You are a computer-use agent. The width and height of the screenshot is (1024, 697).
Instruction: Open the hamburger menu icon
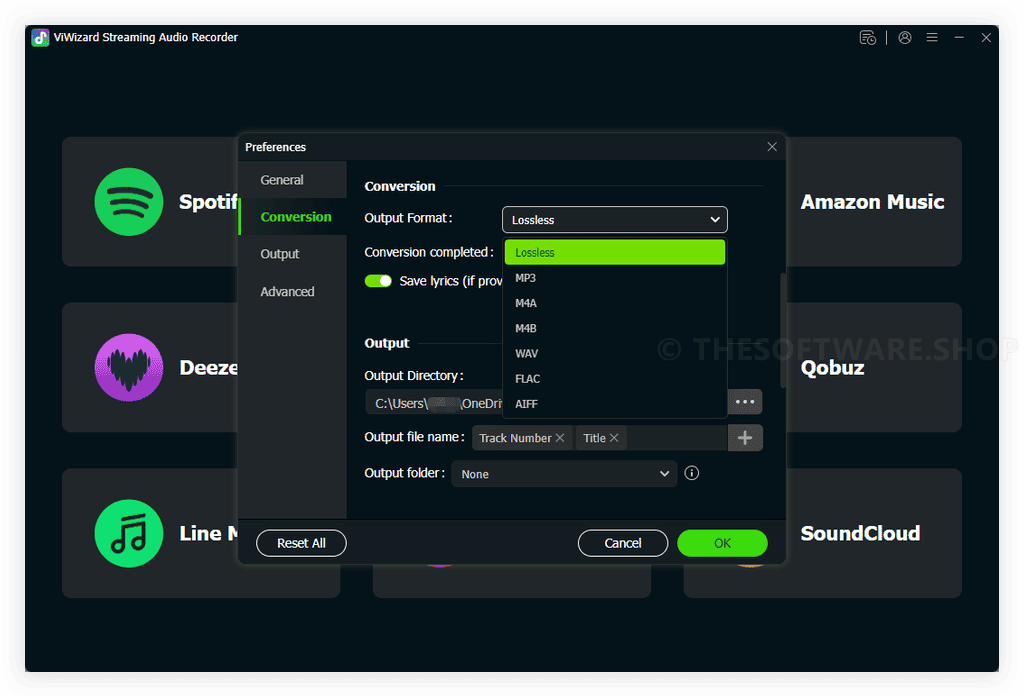click(932, 38)
